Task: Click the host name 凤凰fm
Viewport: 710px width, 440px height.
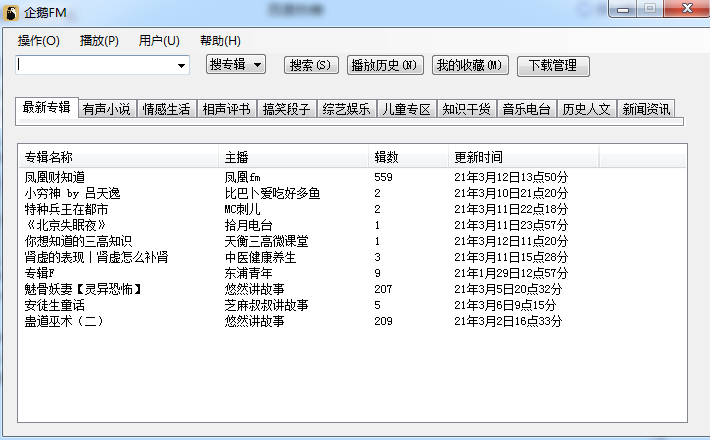Action: pyautogui.click(x=243, y=177)
